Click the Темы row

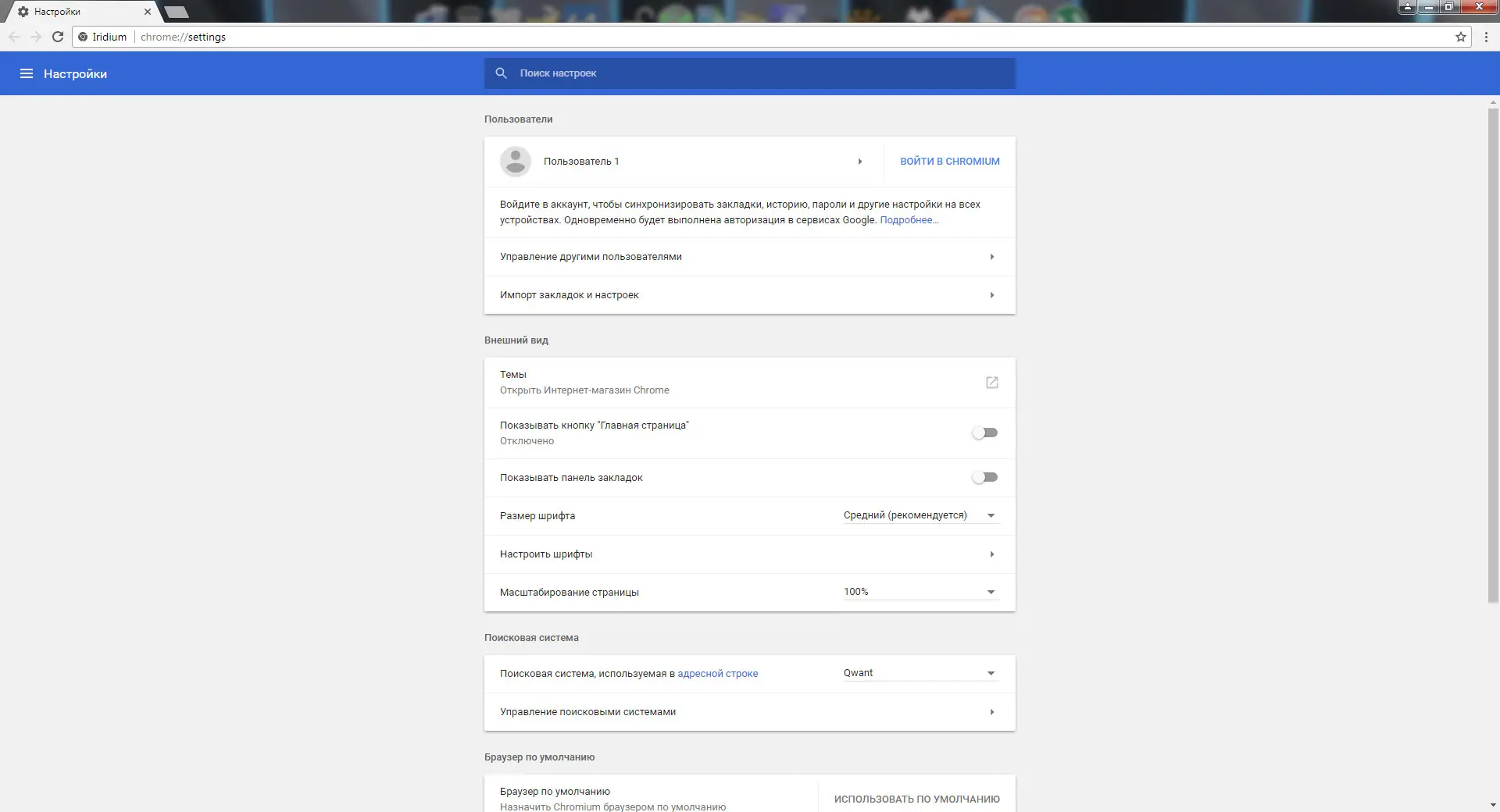pyautogui.click(x=749, y=383)
